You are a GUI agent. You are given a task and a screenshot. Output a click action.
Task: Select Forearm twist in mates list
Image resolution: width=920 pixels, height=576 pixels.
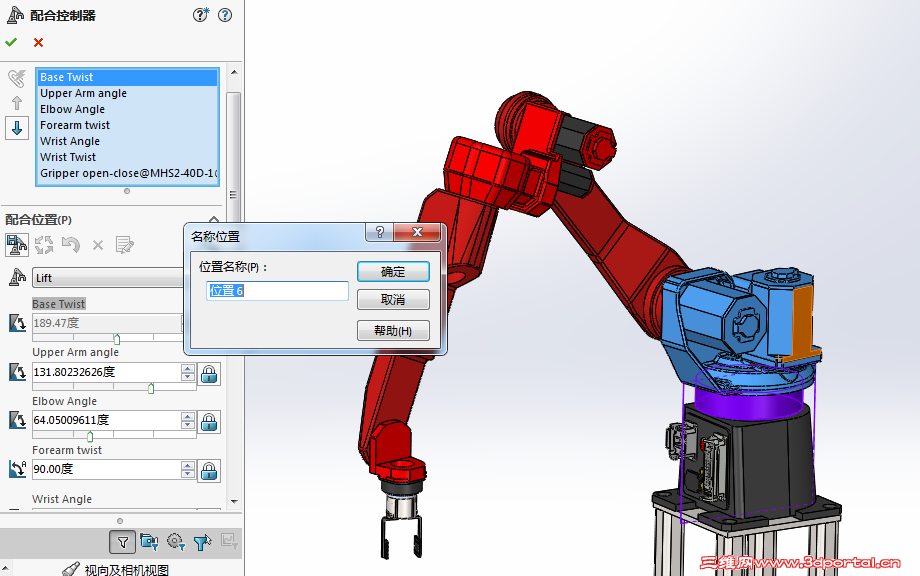pyautogui.click(x=127, y=125)
